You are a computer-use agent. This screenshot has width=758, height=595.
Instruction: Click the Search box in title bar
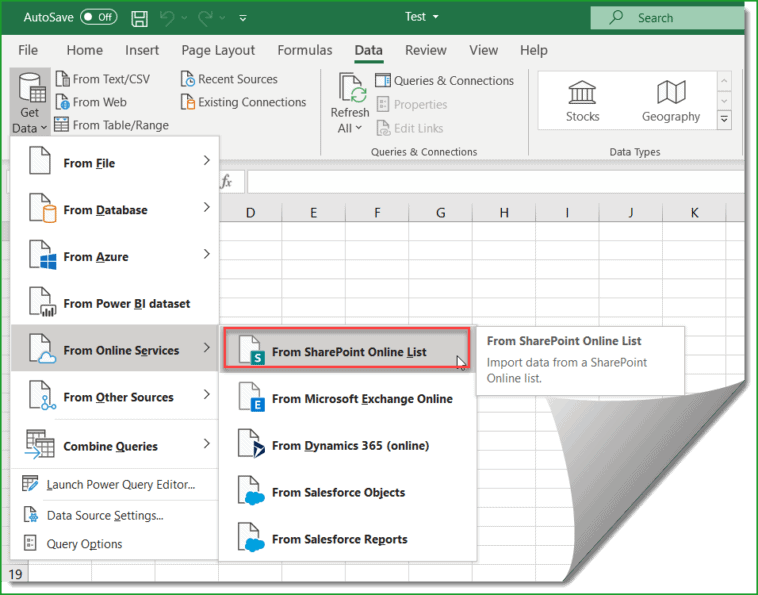coord(667,18)
